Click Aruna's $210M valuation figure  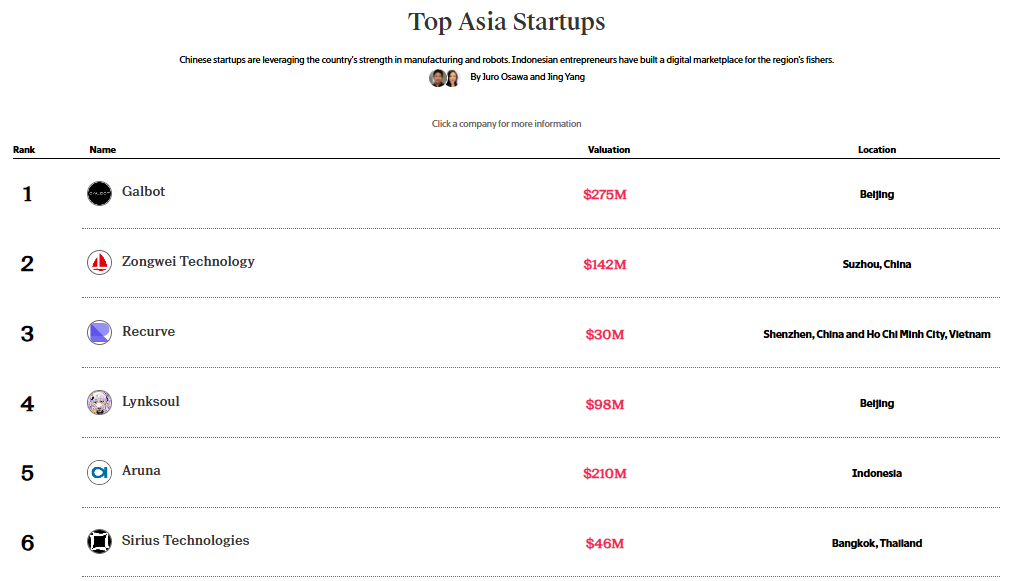click(x=605, y=473)
